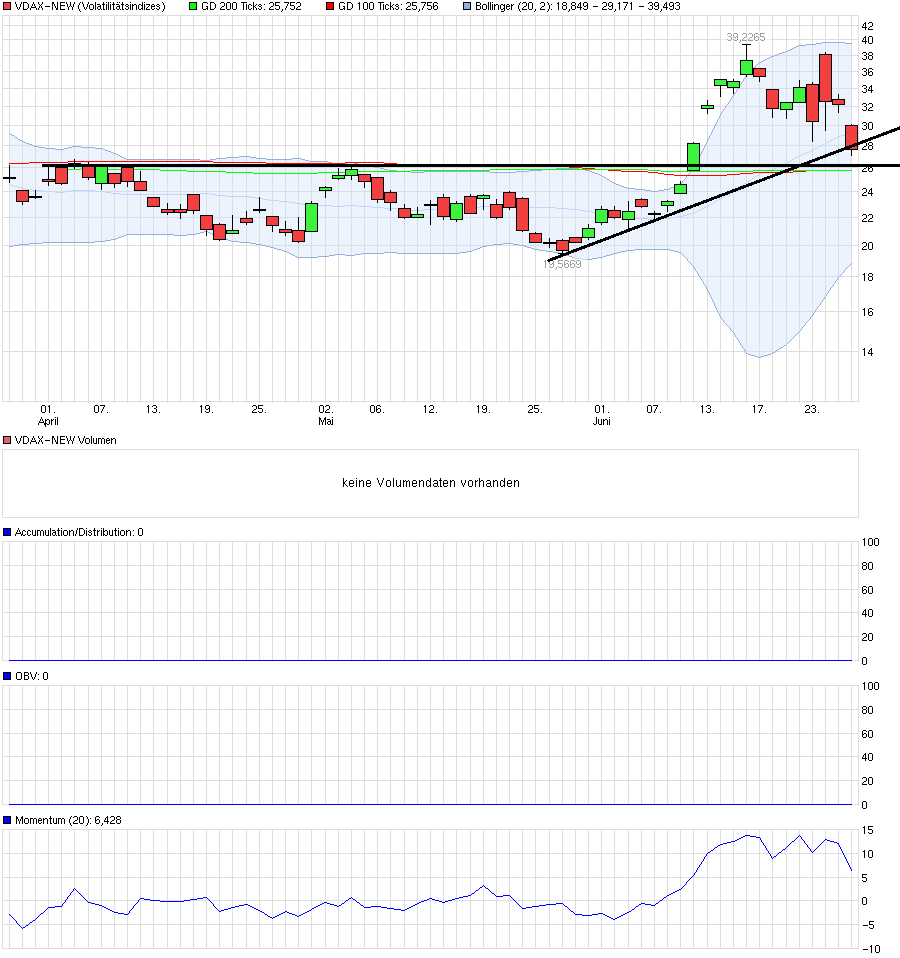Click the price axis value 32
Image resolution: width=900 pixels, height=958 pixels.
click(867, 107)
